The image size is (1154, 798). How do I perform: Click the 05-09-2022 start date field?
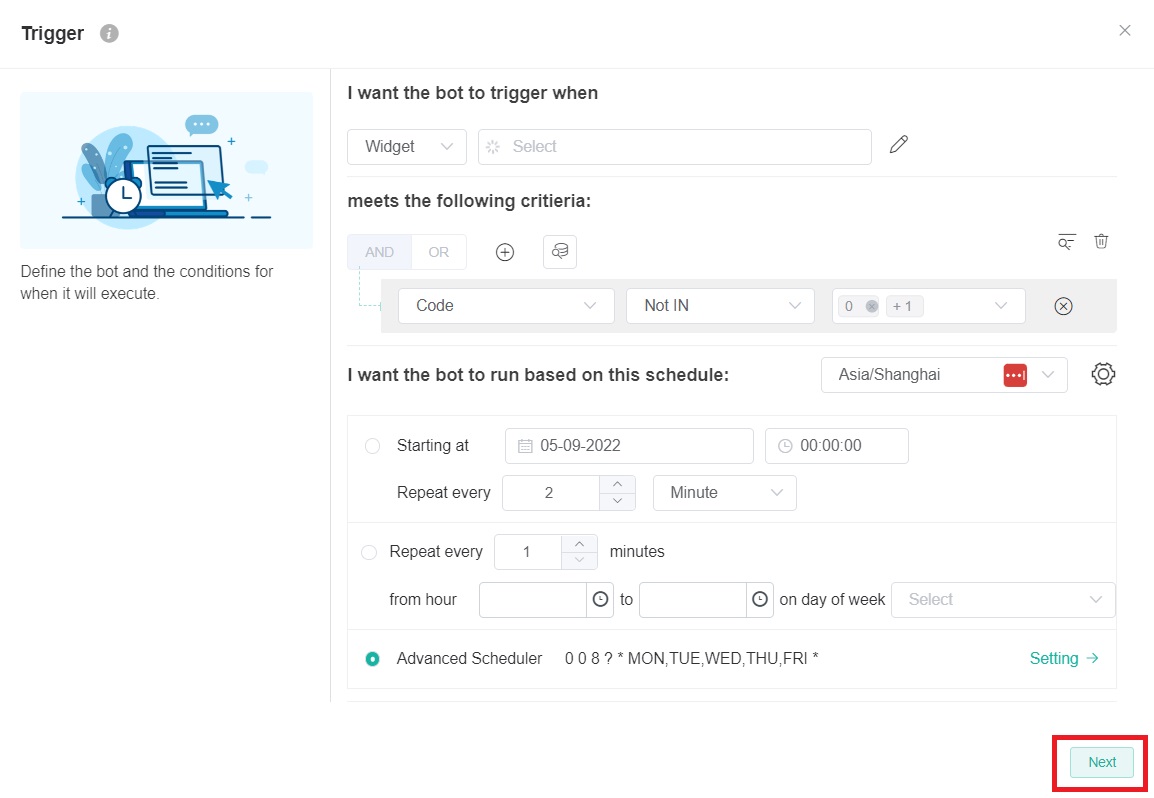[629, 446]
